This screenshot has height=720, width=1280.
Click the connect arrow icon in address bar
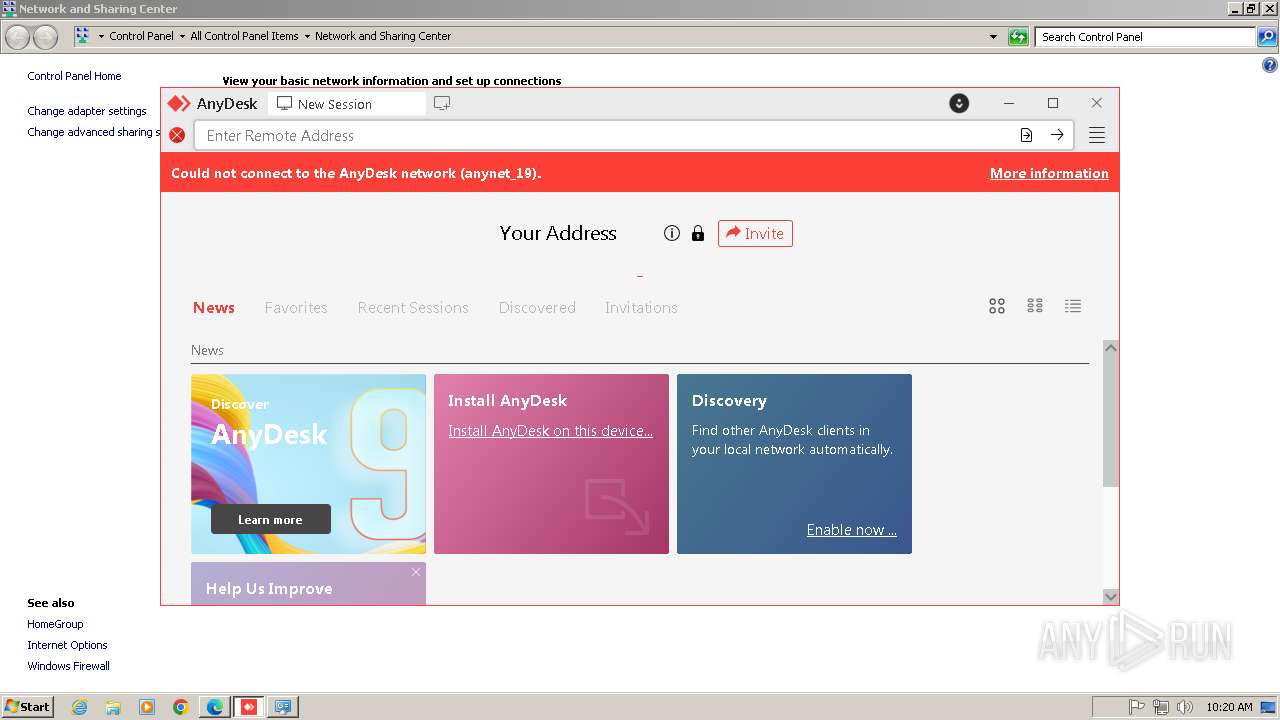point(1057,135)
